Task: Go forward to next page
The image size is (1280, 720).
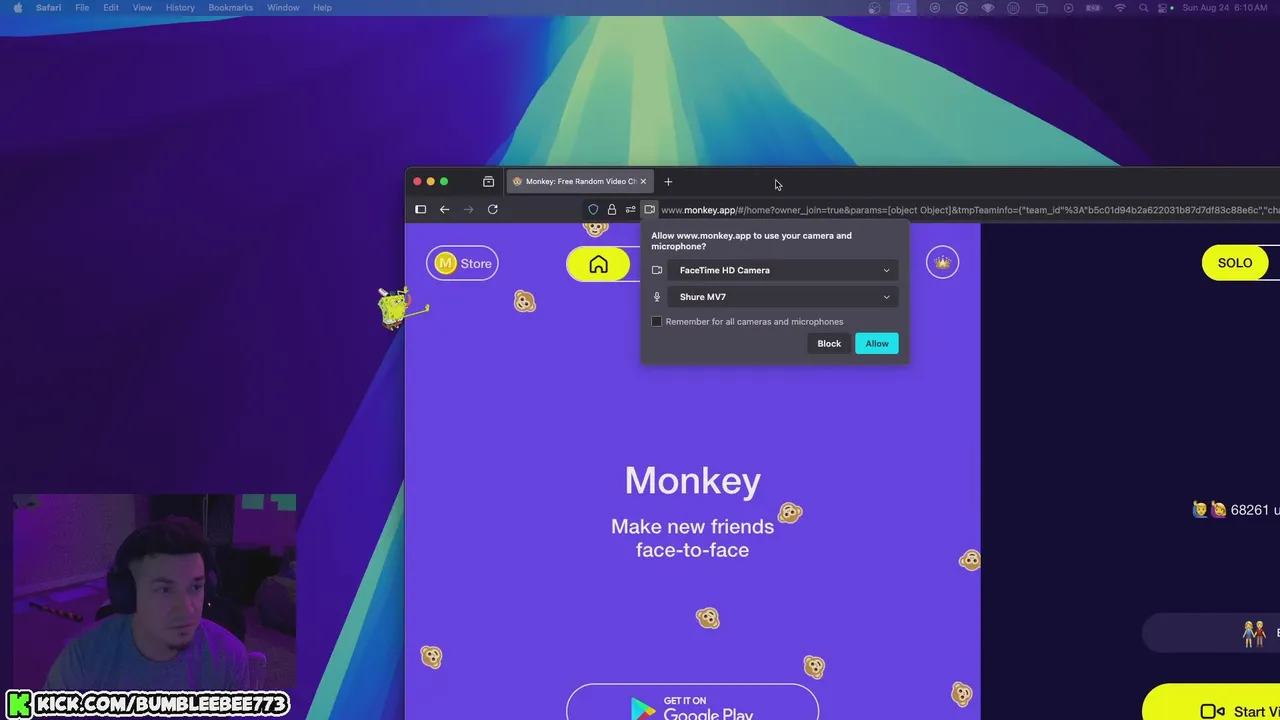Action: tap(468, 209)
